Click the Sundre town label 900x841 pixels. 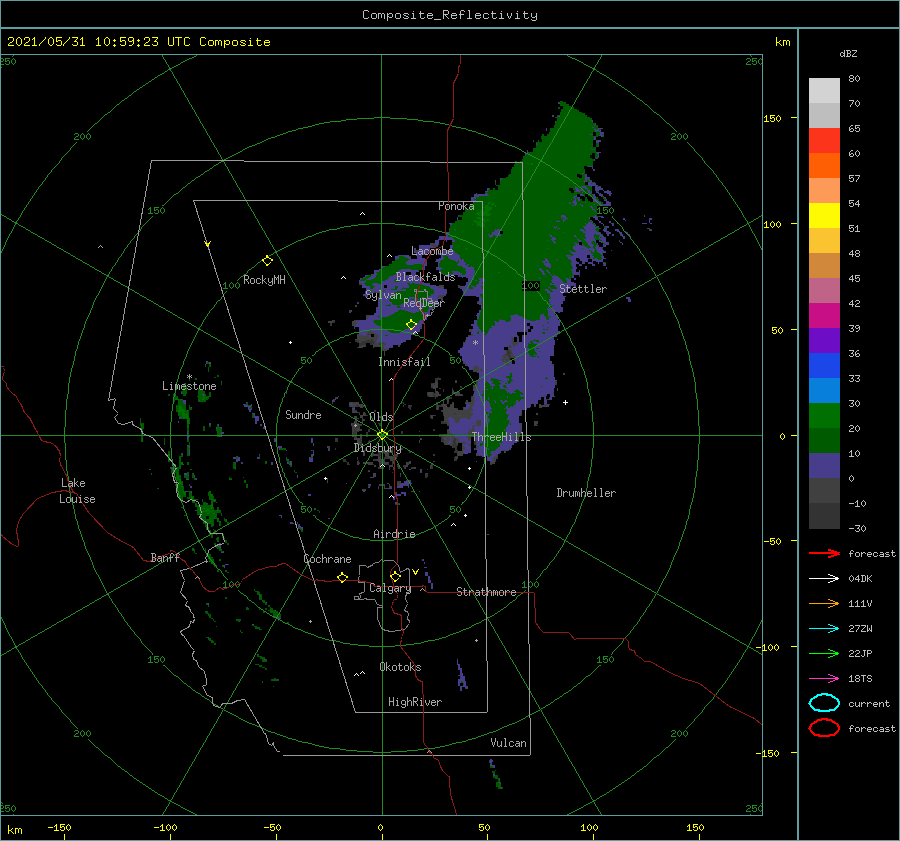(x=303, y=414)
